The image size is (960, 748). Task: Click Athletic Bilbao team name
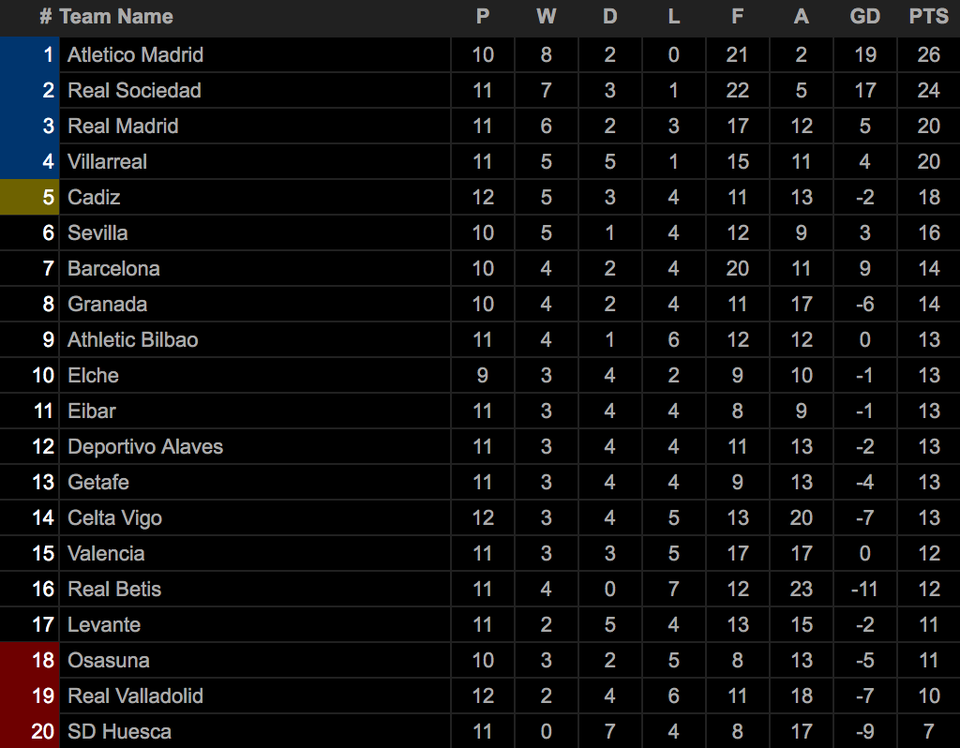[133, 340]
